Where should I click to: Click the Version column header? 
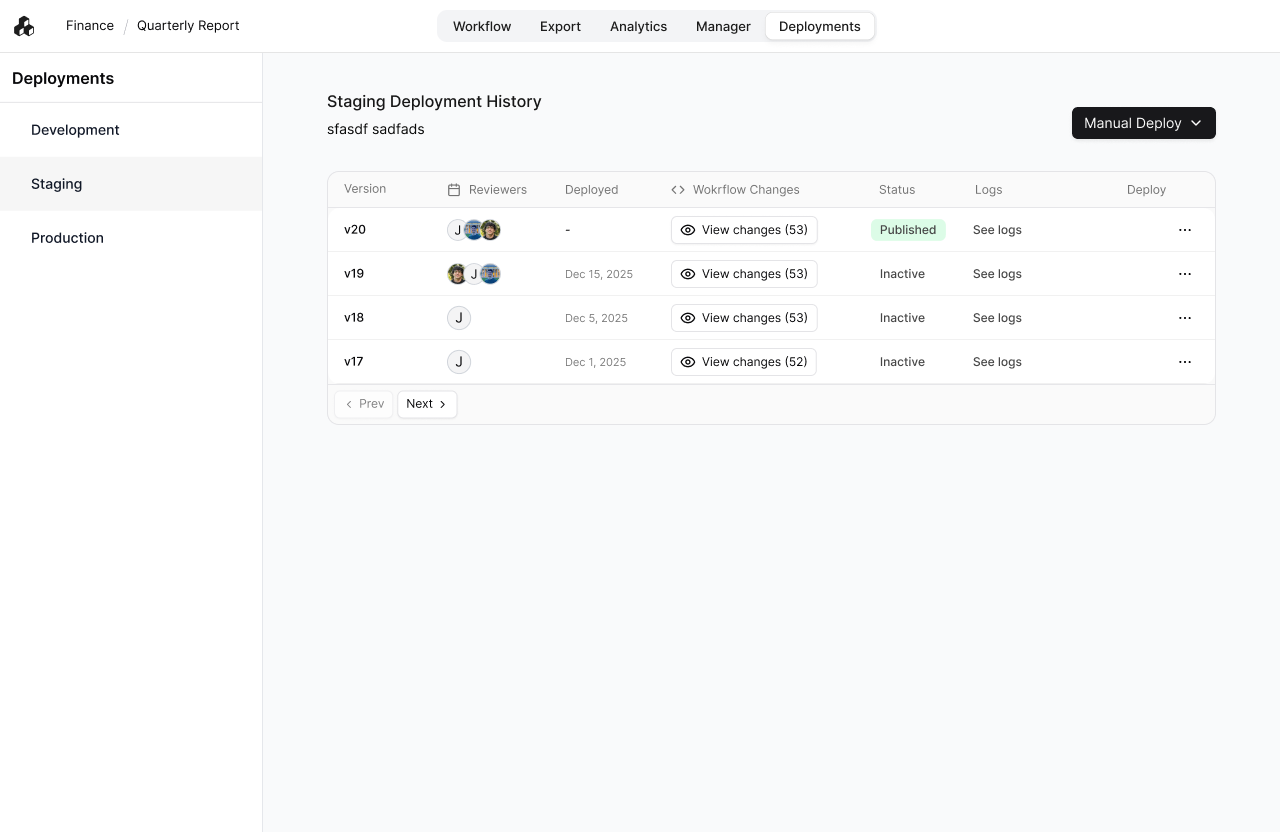[x=365, y=189]
